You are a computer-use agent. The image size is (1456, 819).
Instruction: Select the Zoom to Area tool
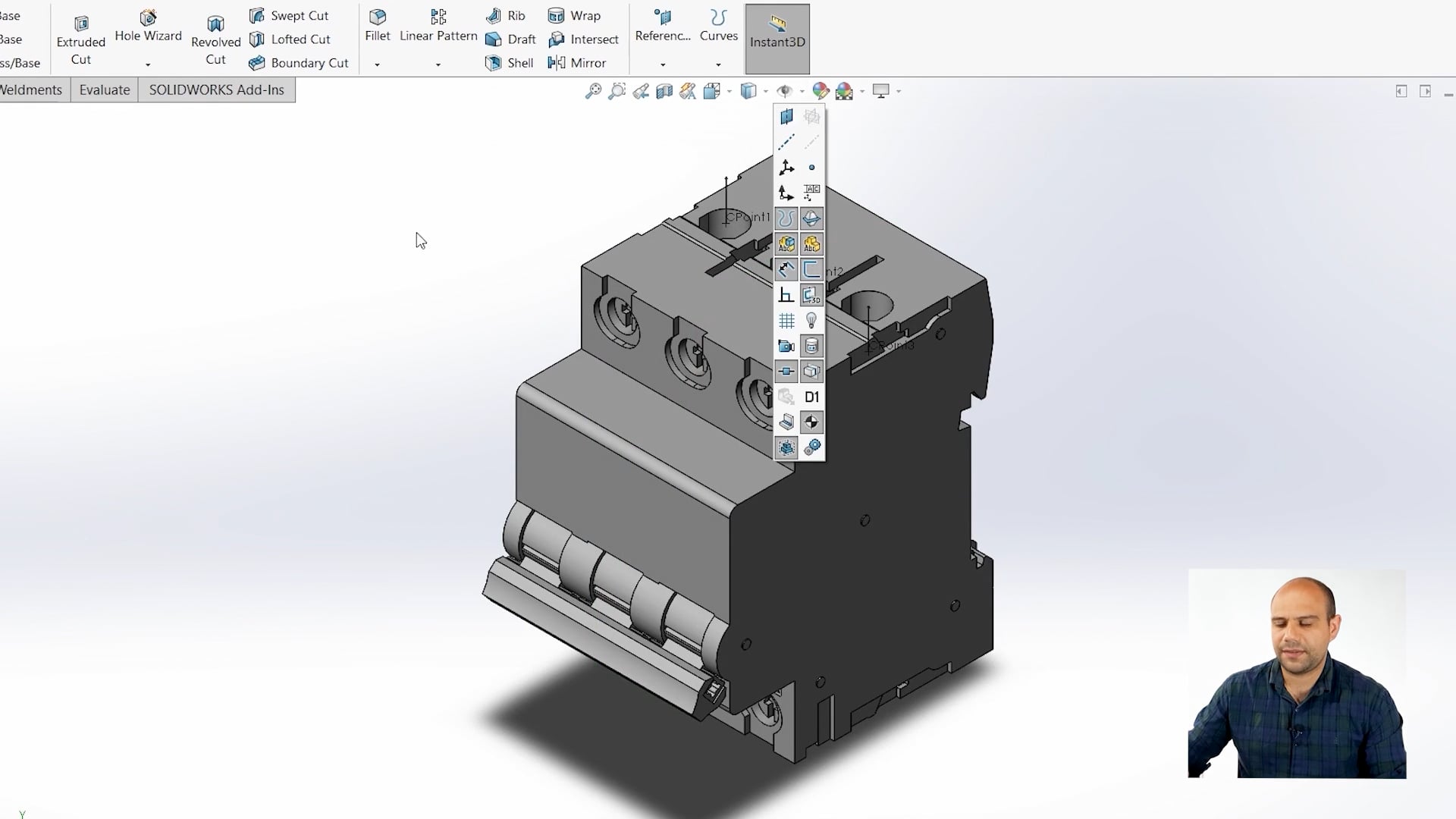tap(618, 90)
